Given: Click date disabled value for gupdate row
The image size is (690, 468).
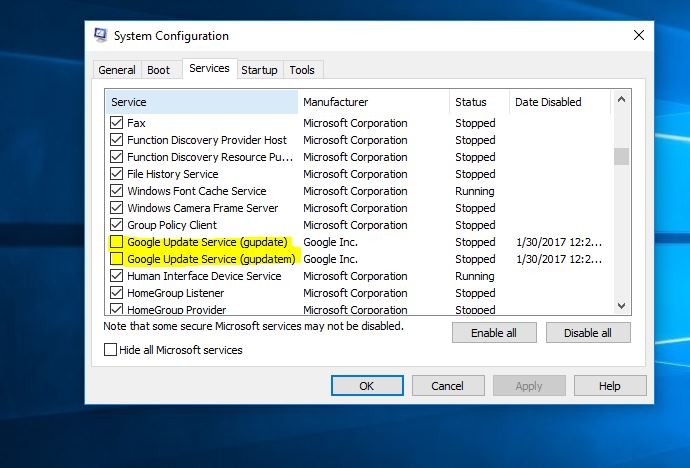Looking at the screenshot, I should click(x=559, y=242).
